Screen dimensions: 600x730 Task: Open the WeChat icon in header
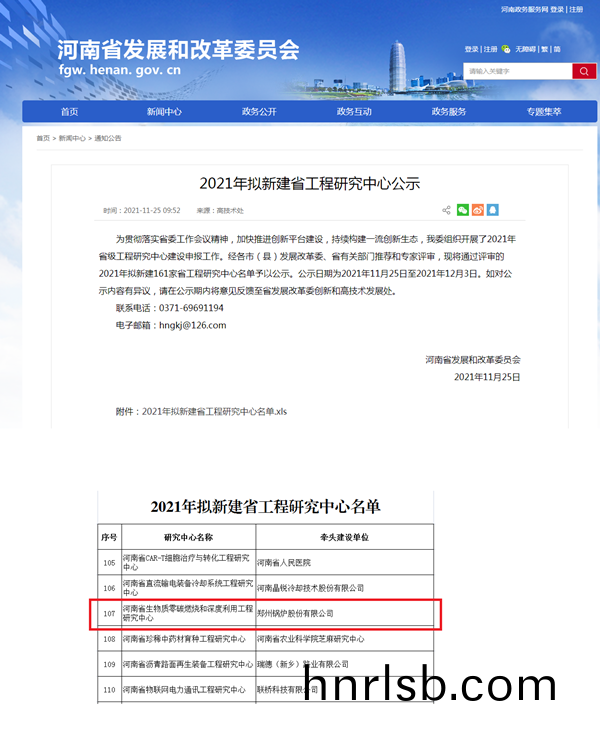[x=506, y=49]
